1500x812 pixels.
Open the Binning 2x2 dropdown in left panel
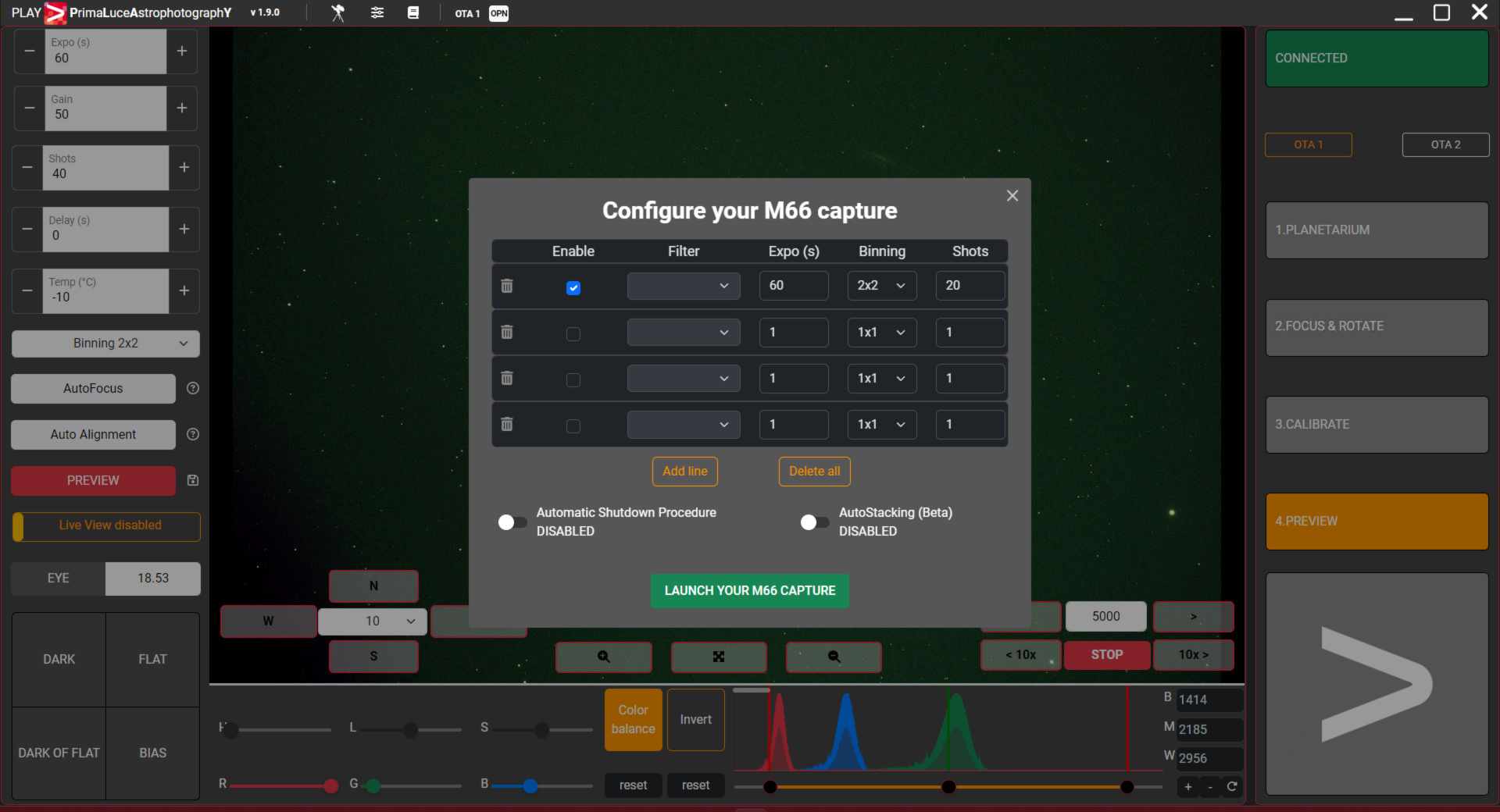pos(105,344)
